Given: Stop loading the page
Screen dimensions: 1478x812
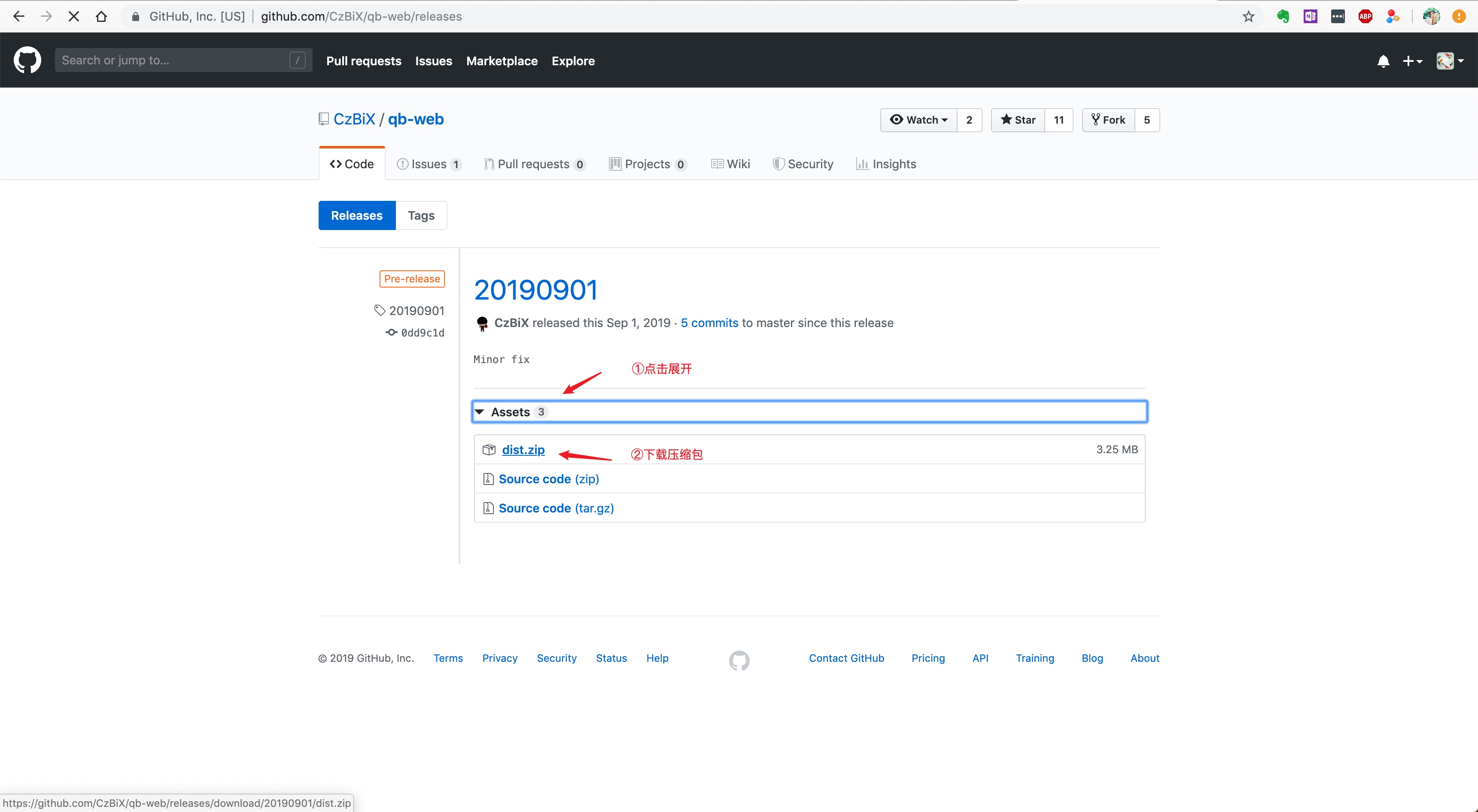Looking at the screenshot, I should [73, 17].
